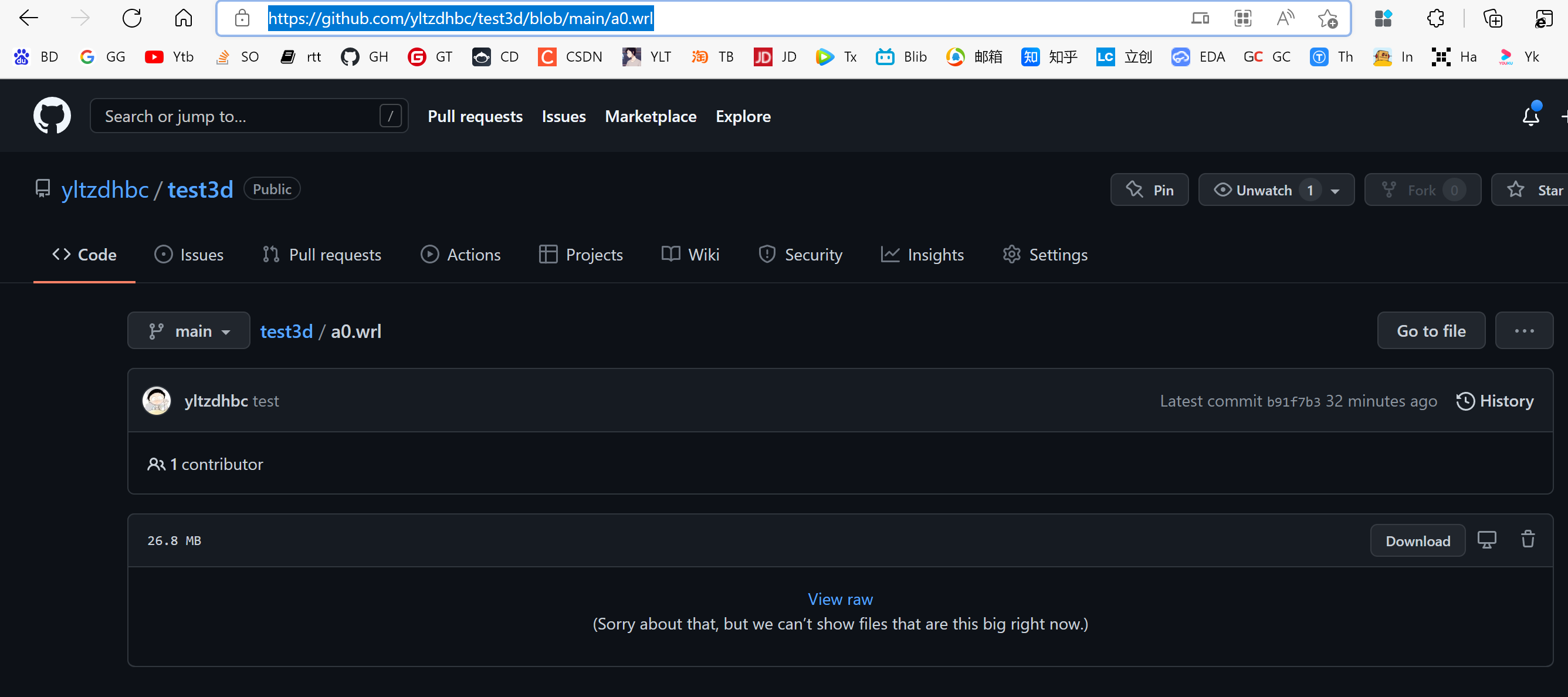Open the three-dot file options menu

(x=1524, y=330)
